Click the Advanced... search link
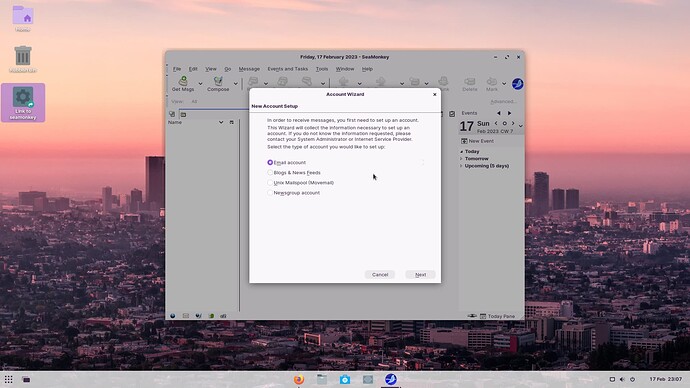Image resolution: width=690 pixels, height=388 pixels. [503, 102]
